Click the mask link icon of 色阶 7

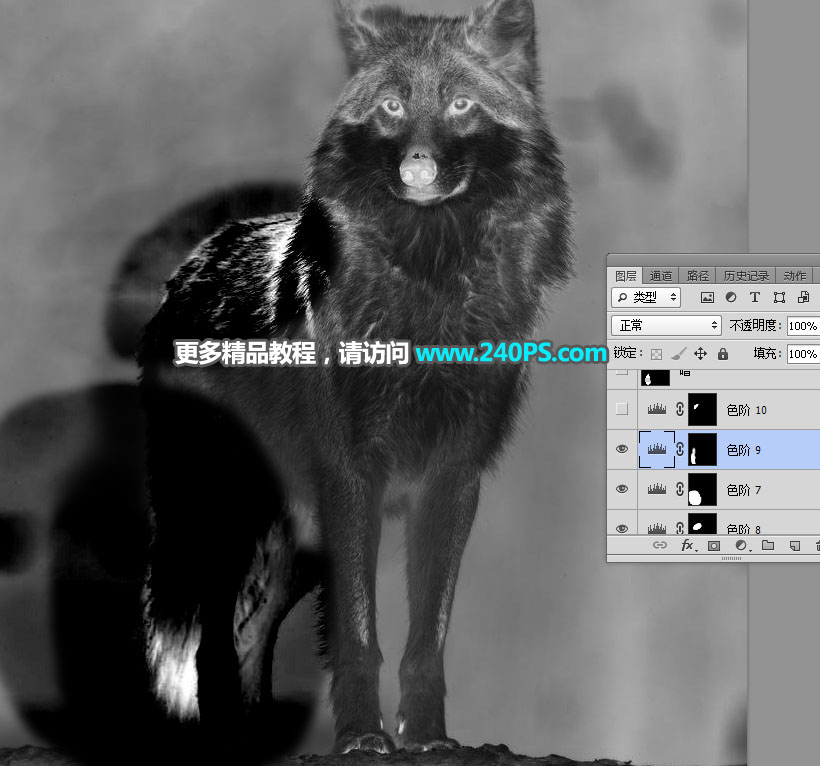coord(680,489)
